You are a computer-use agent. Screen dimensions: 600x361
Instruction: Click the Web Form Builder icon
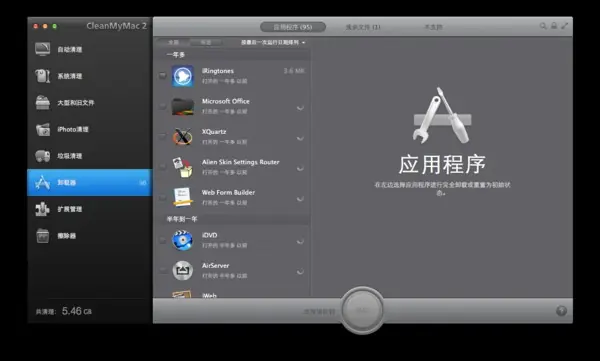183,197
